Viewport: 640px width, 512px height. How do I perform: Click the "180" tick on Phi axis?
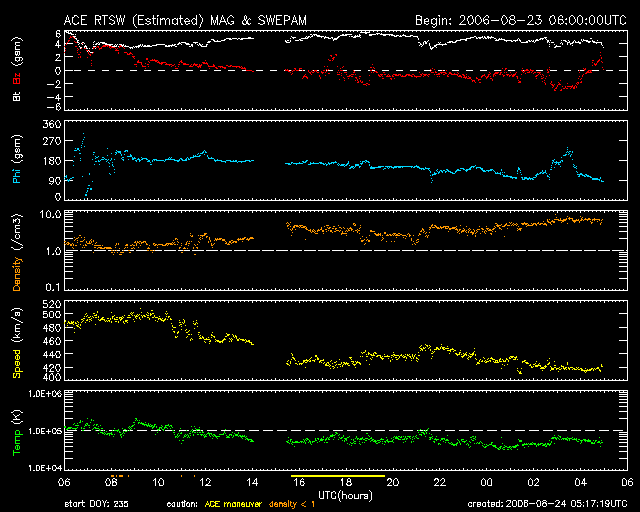(x=52, y=161)
